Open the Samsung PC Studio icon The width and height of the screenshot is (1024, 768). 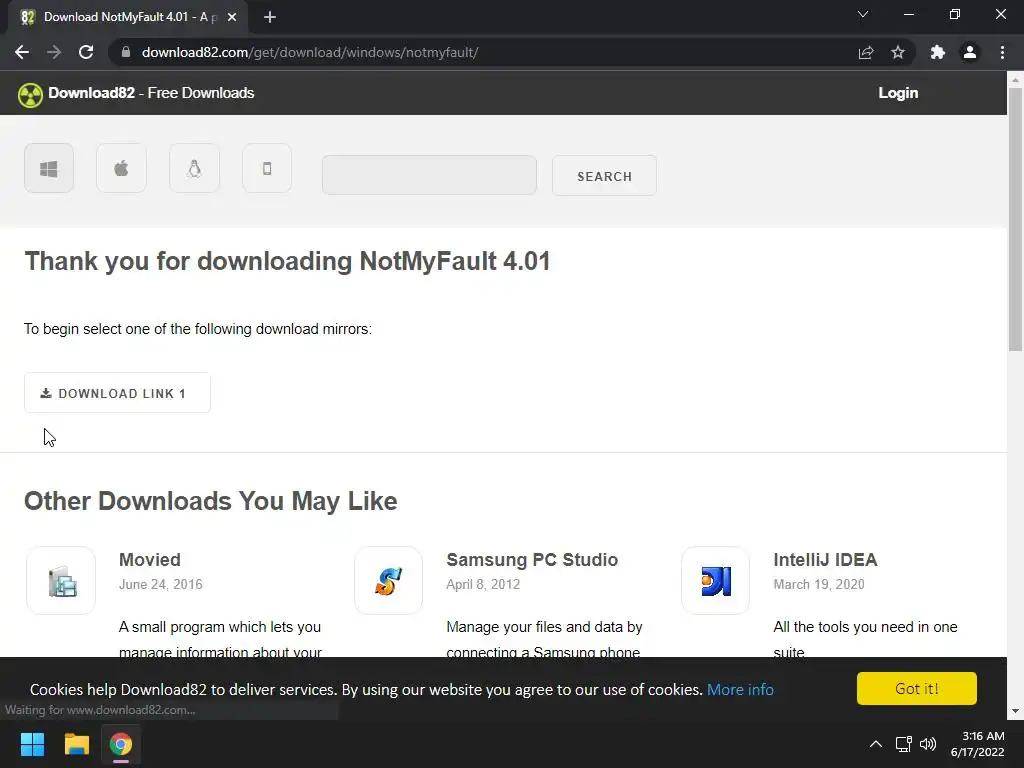(388, 580)
